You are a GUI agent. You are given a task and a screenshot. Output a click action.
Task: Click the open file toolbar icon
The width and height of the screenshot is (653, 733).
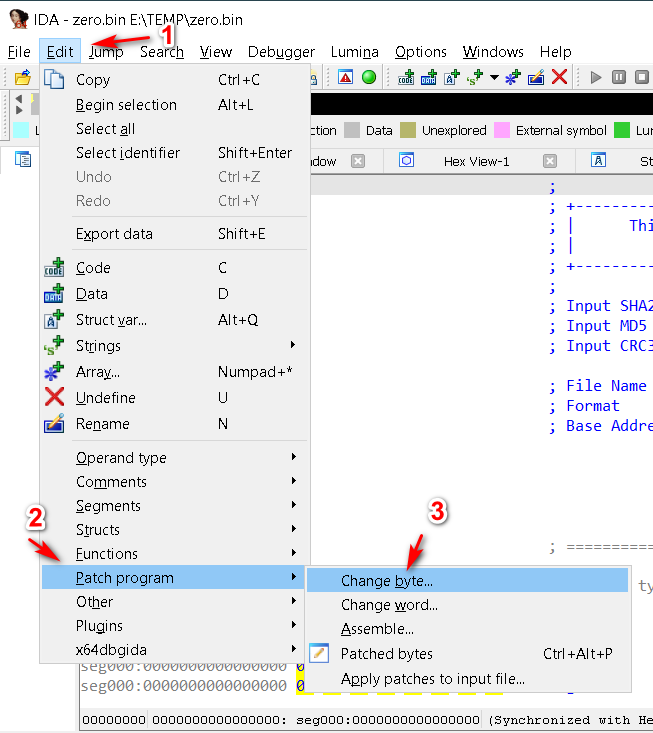pos(22,77)
